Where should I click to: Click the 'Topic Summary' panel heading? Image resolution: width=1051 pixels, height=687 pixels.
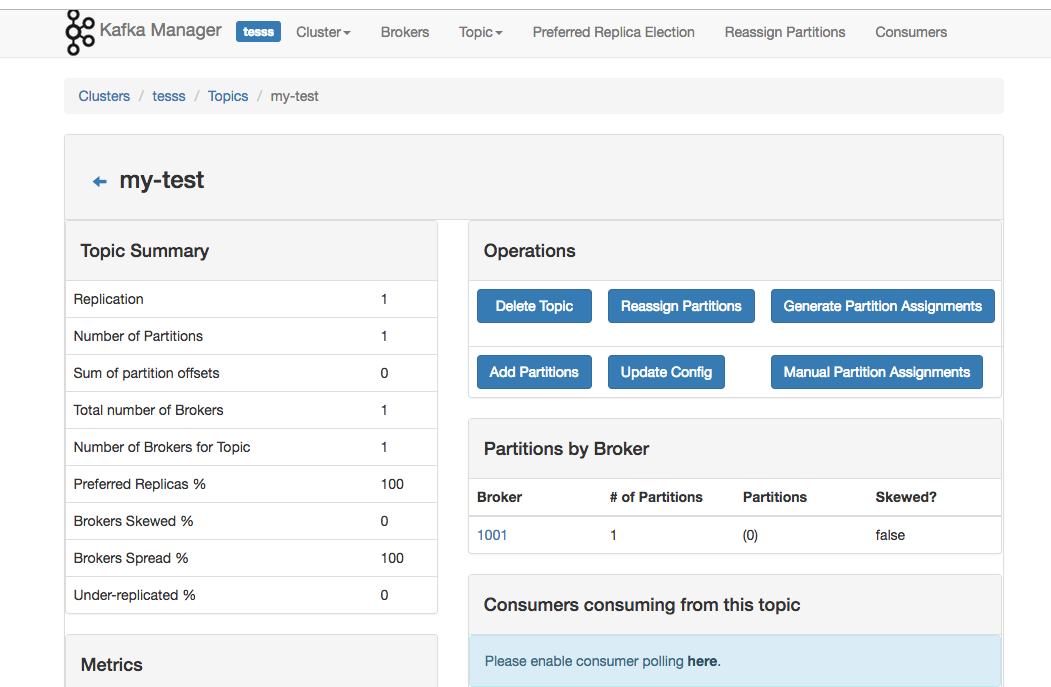point(145,251)
